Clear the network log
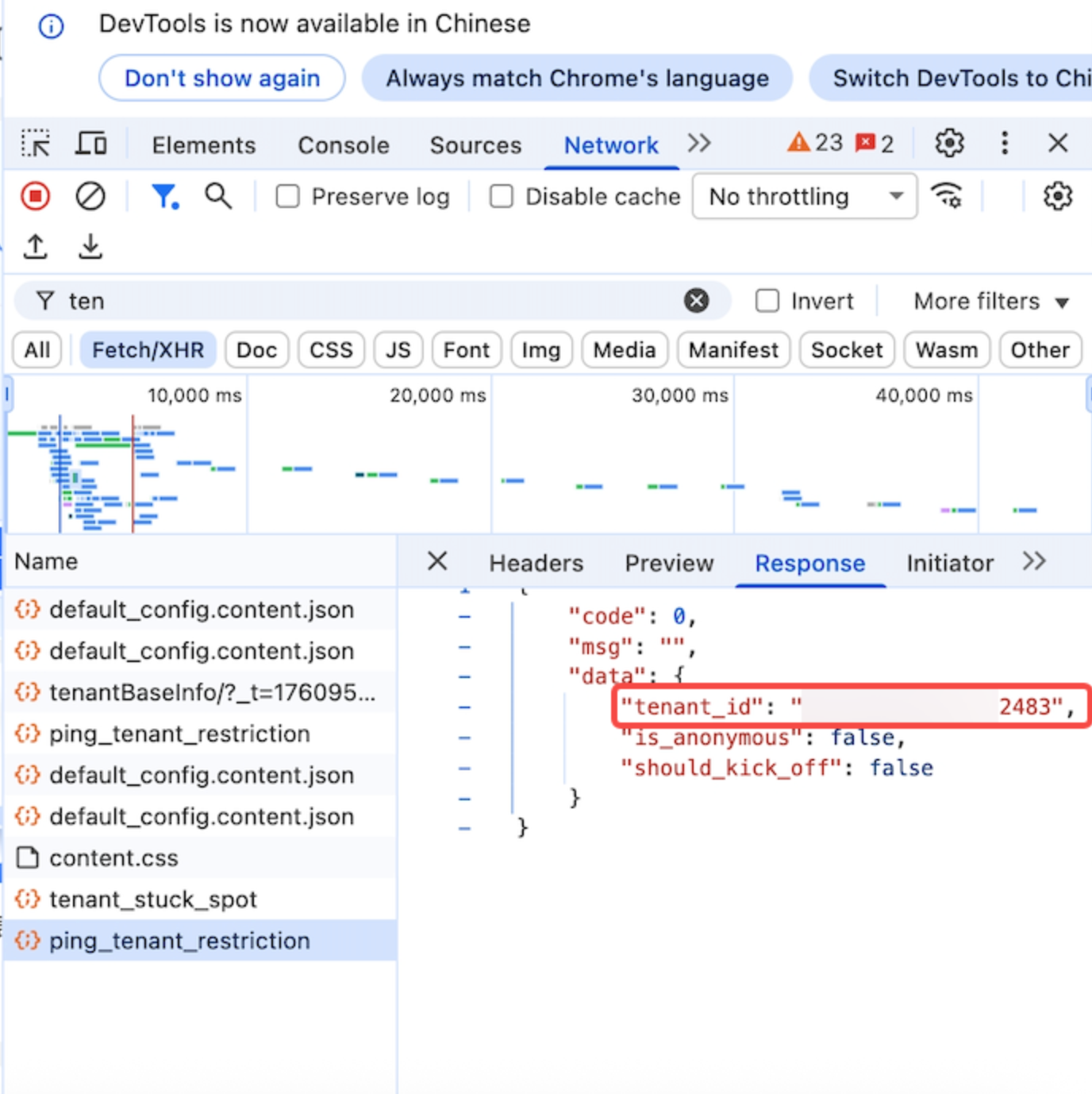The image size is (1092, 1094). (x=90, y=196)
